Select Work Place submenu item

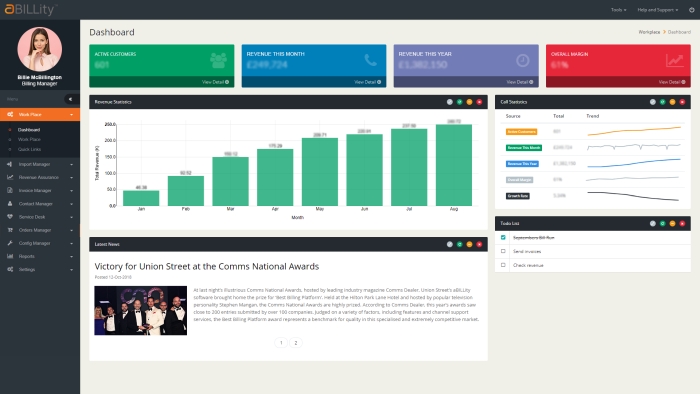point(29,140)
